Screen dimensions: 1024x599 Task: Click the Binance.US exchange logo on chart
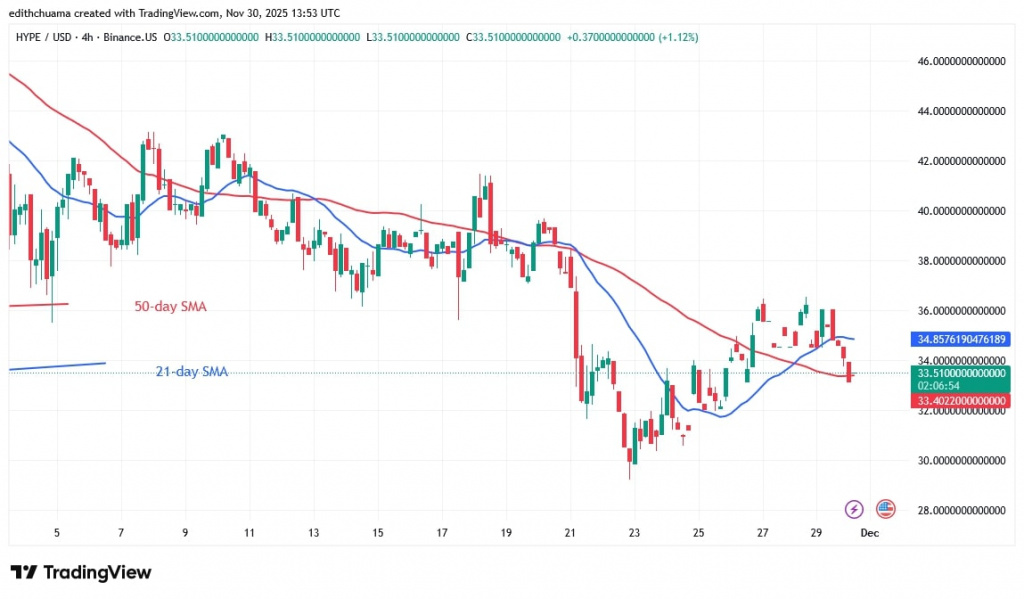(884, 510)
